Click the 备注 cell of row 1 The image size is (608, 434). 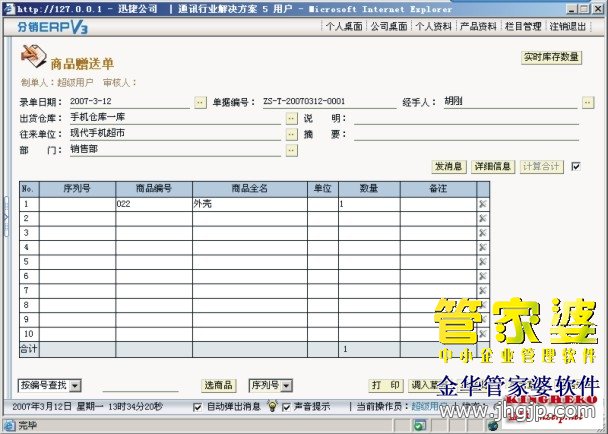[438, 204]
